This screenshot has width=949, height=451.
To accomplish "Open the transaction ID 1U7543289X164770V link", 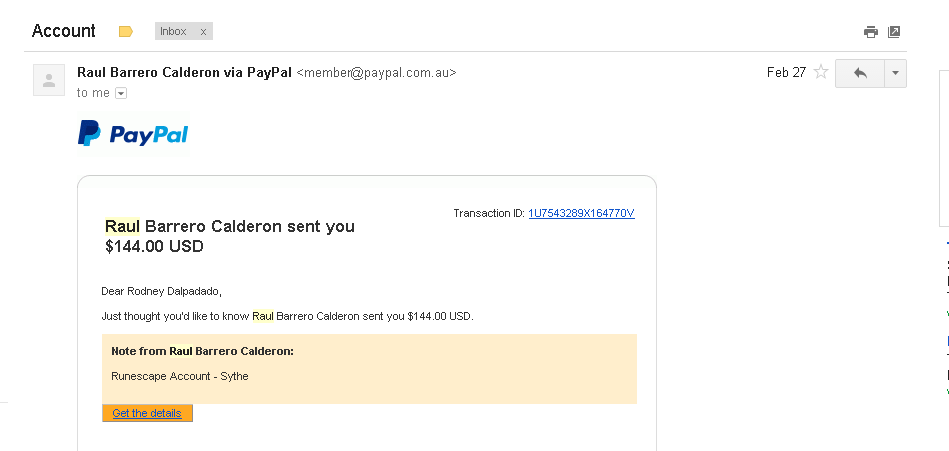I will pyautogui.click(x=581, y=213).
